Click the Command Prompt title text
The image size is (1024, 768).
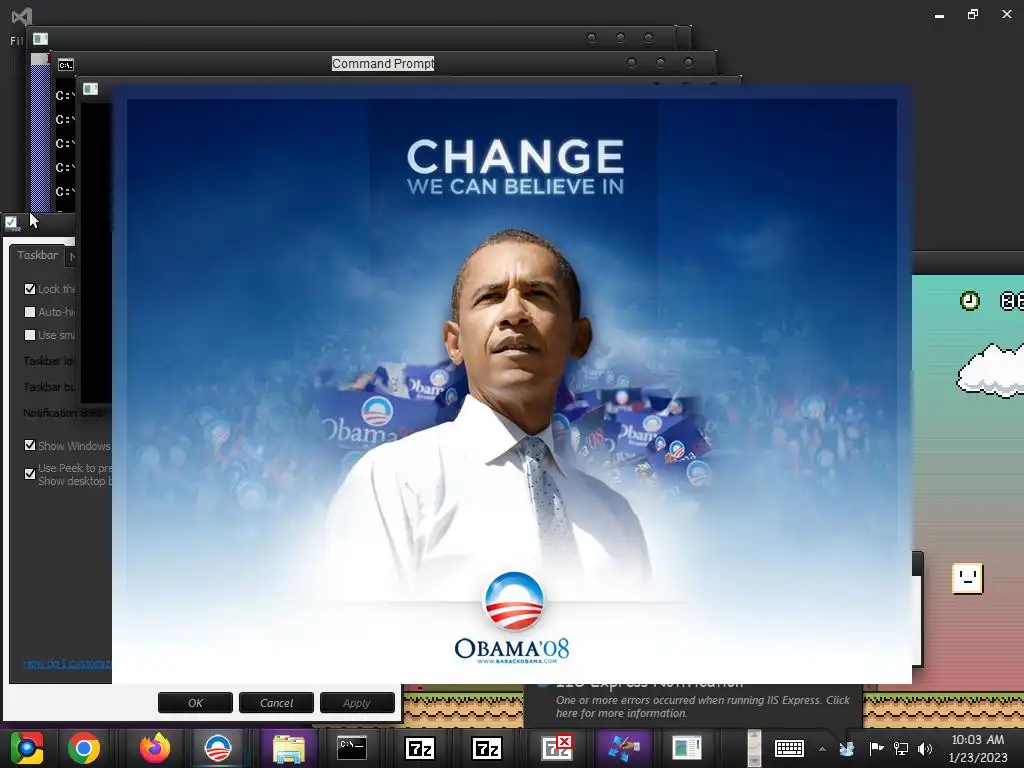tap(383, 63)
